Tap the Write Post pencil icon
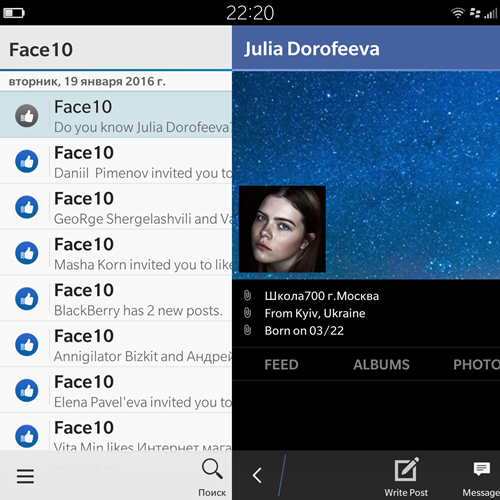Screen dimensions: 500x500 (407, 469)
